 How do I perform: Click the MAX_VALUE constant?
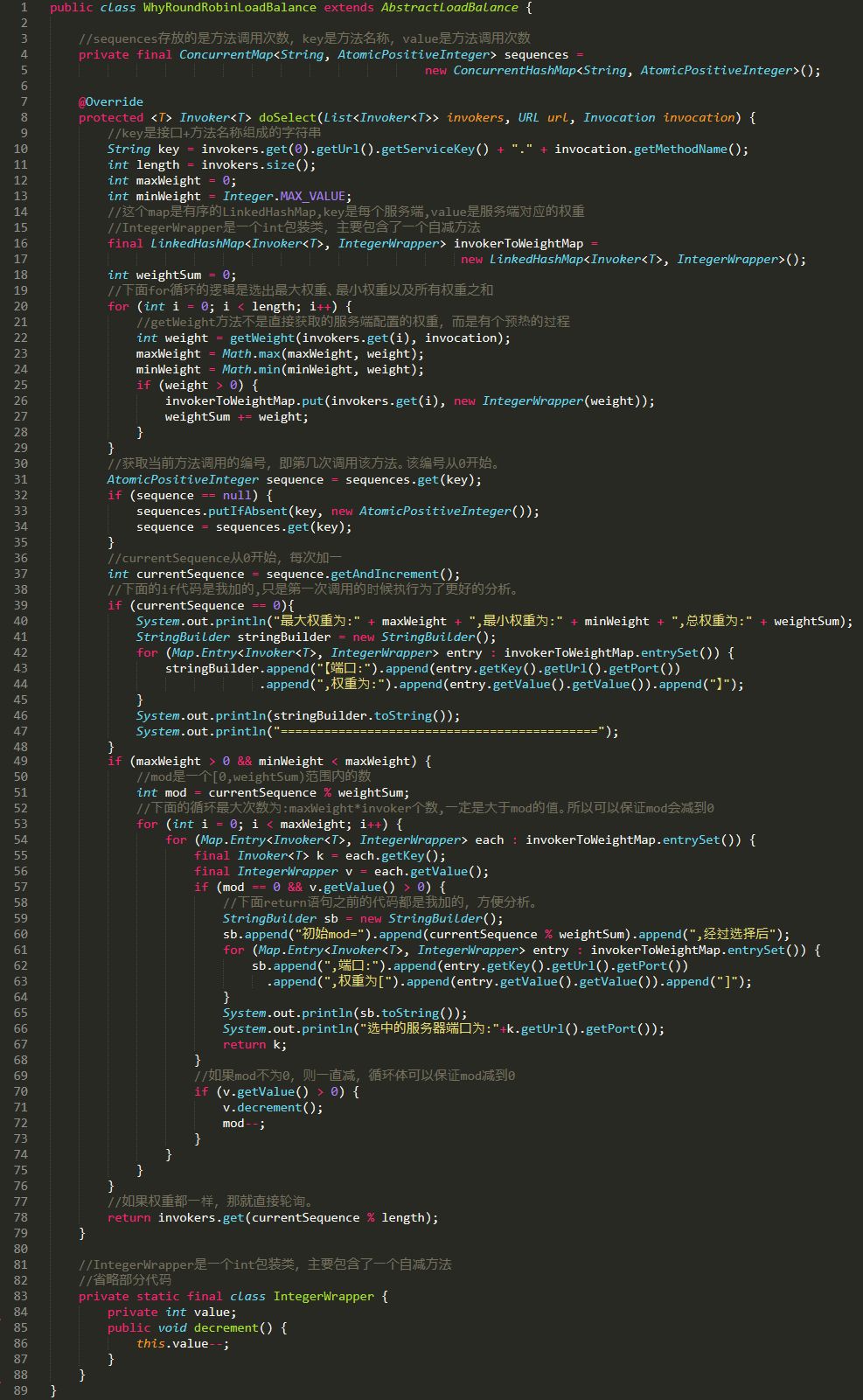pos(313,197)
